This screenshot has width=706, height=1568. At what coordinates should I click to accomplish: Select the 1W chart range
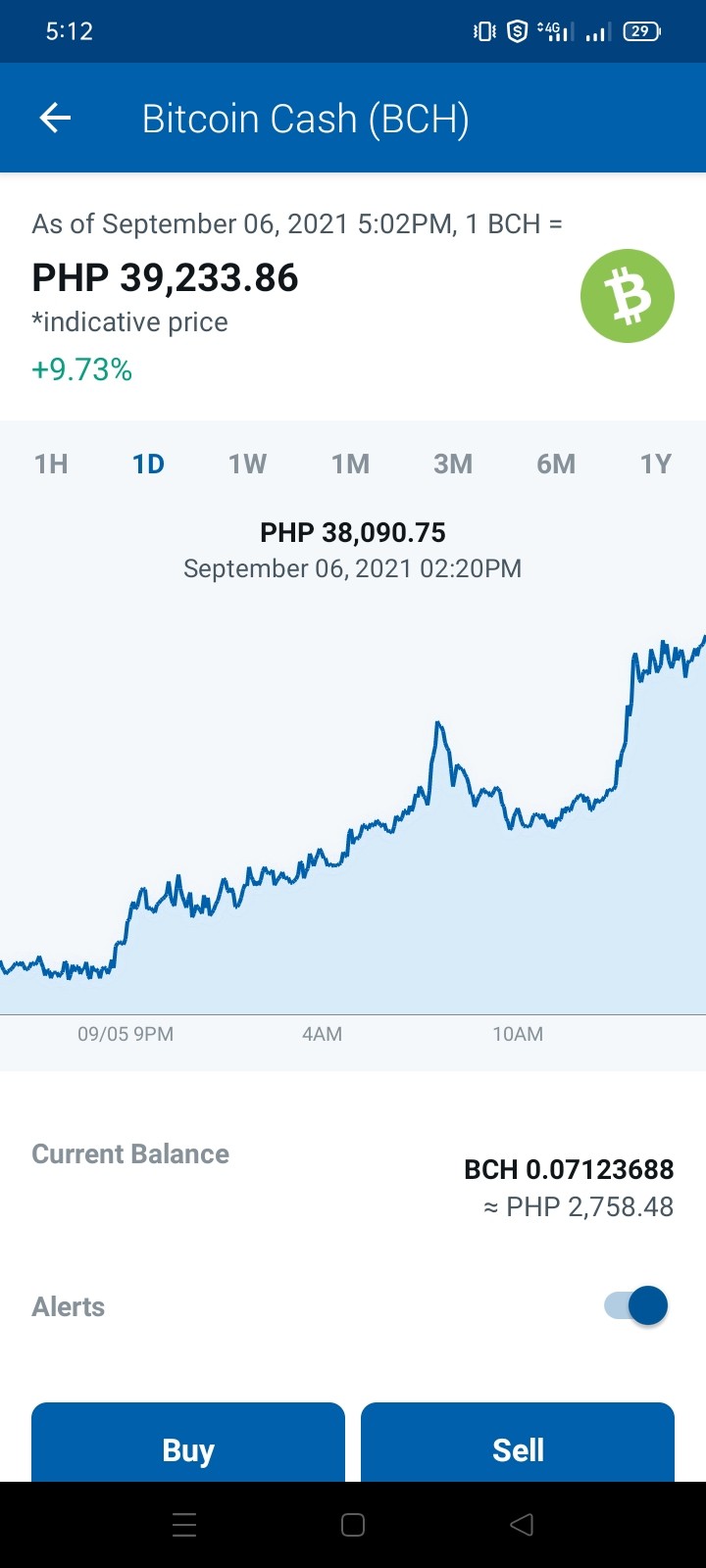[x=247, y=464]
